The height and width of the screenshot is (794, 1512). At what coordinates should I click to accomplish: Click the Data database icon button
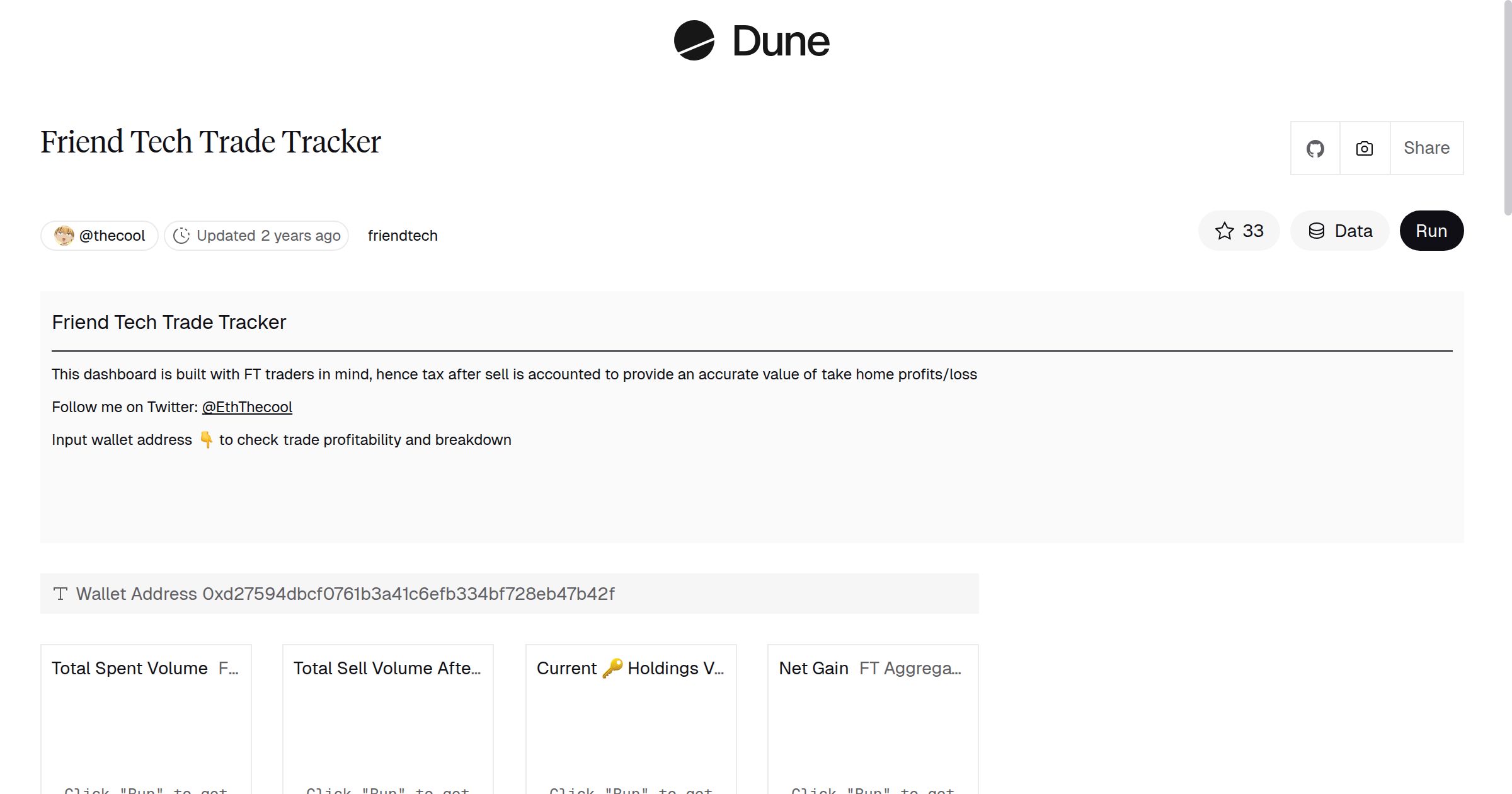(x=1340, y=231)
